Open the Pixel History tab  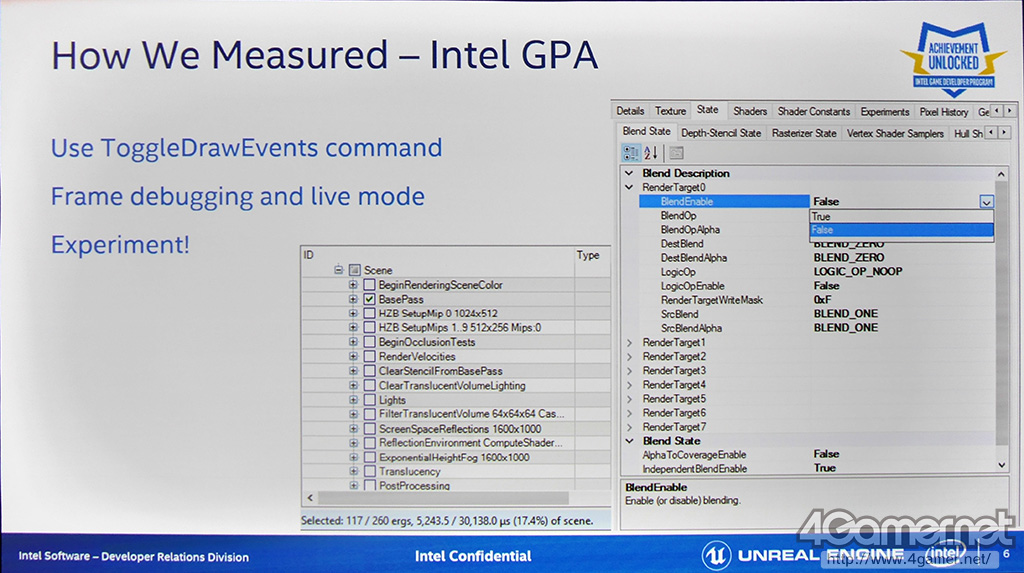(944, 111)
